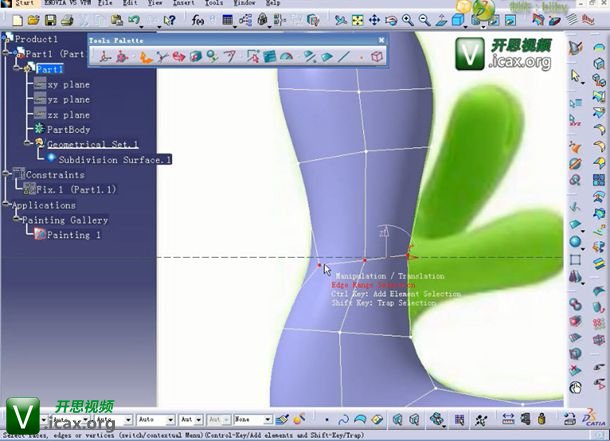610x441 pixels.
Task: Select the Constraints tree node
Action: point(55,175)
